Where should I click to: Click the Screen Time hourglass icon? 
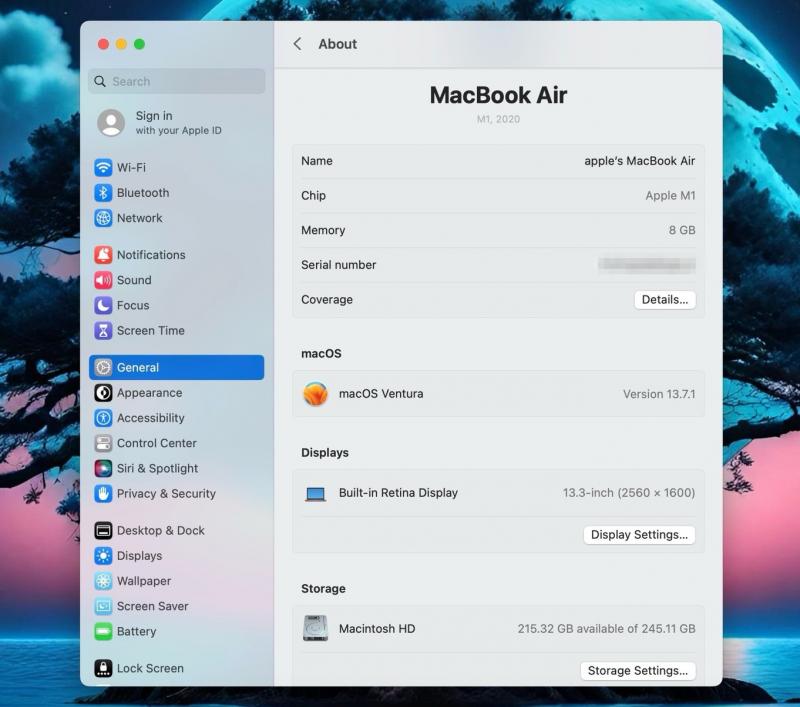click(103, 331)
